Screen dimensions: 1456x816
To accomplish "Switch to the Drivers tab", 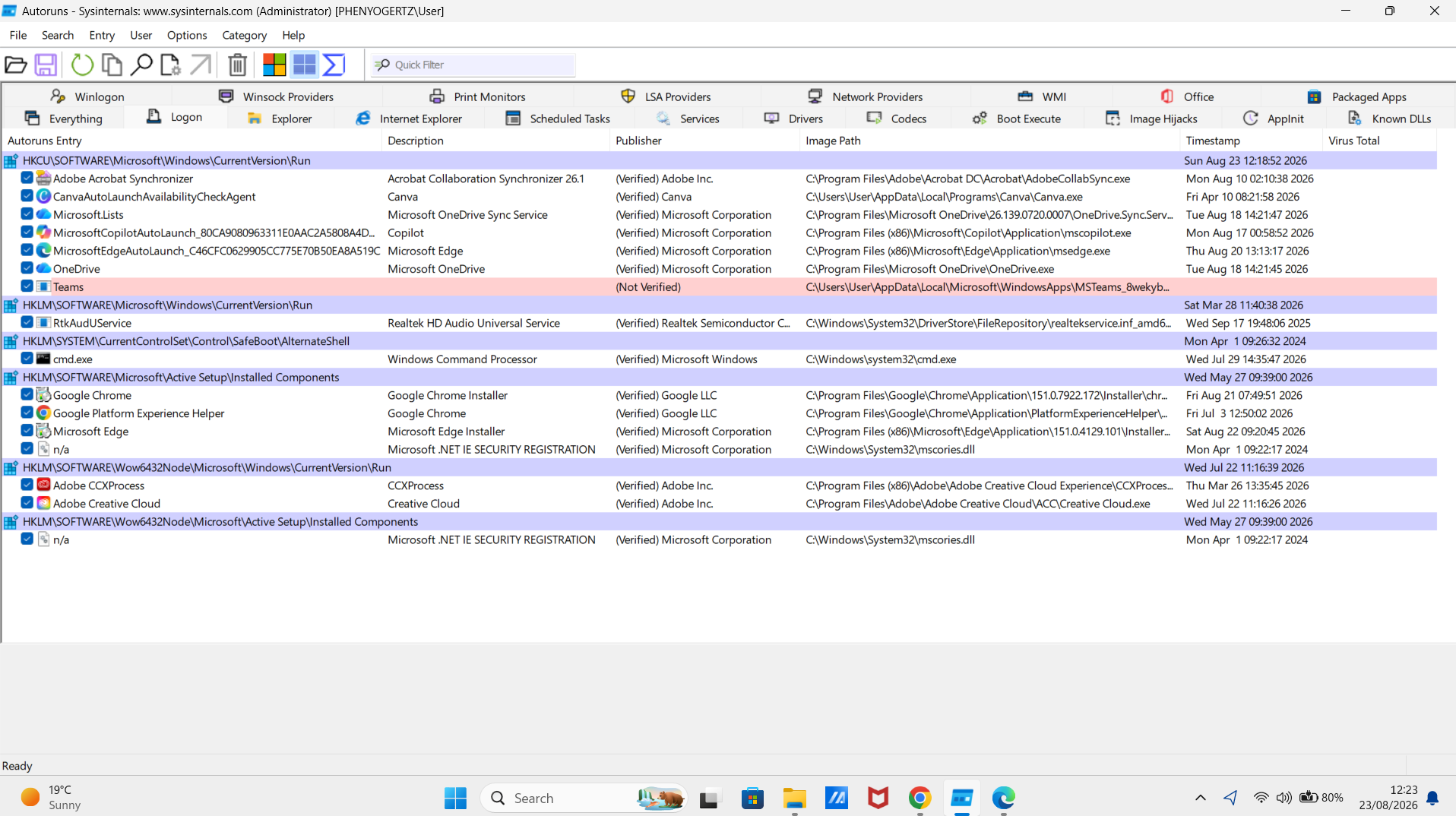I will coord(793,119).
